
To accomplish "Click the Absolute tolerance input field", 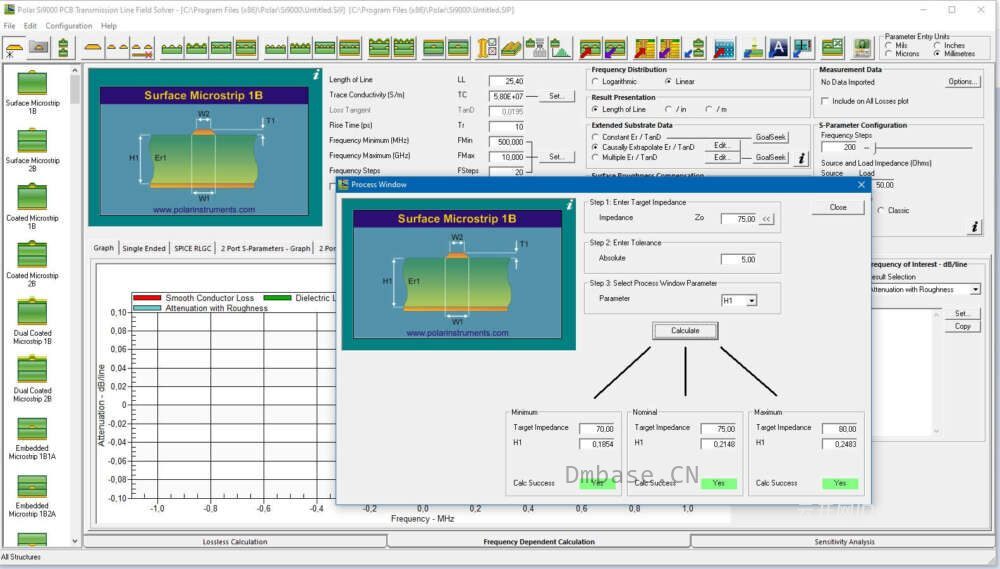I will (x=739, y=260).
